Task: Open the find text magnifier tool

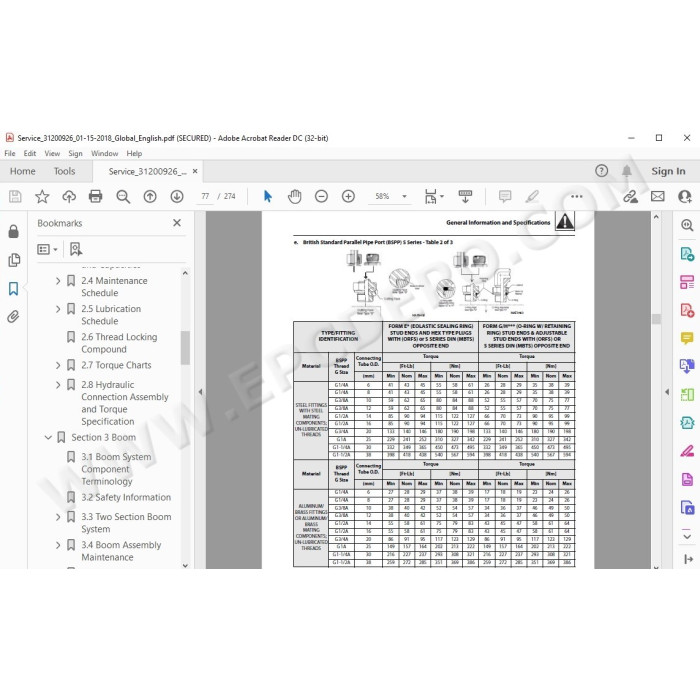Action: click(x=123, y=196)
